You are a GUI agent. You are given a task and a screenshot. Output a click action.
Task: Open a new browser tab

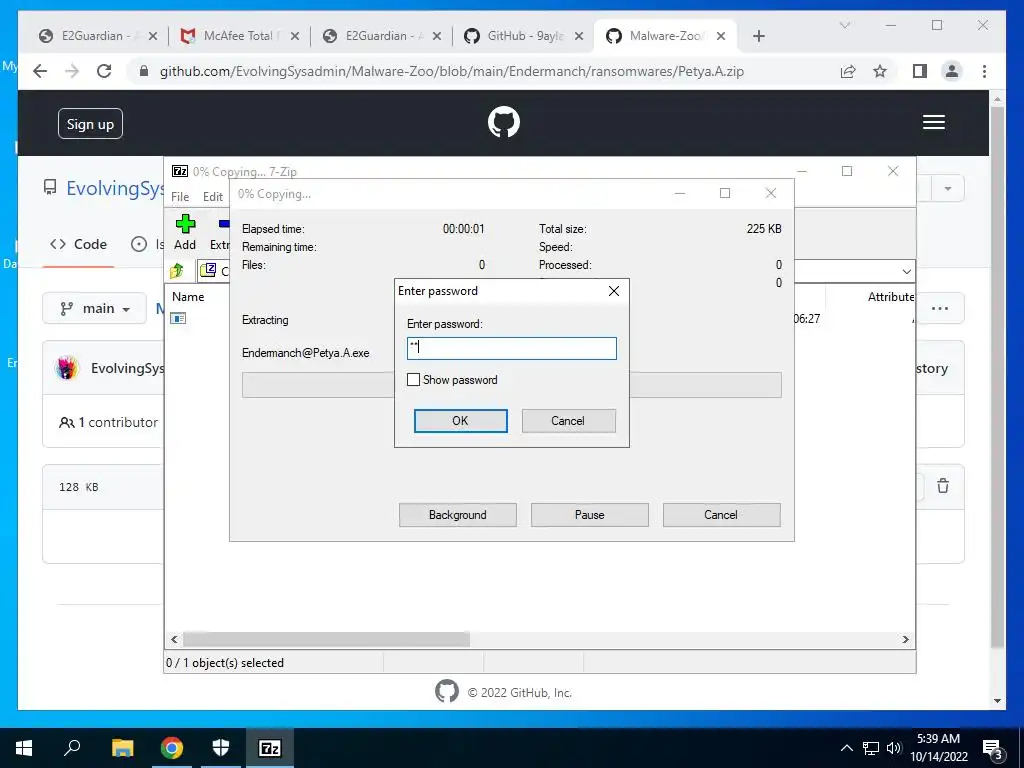(758, 36)
